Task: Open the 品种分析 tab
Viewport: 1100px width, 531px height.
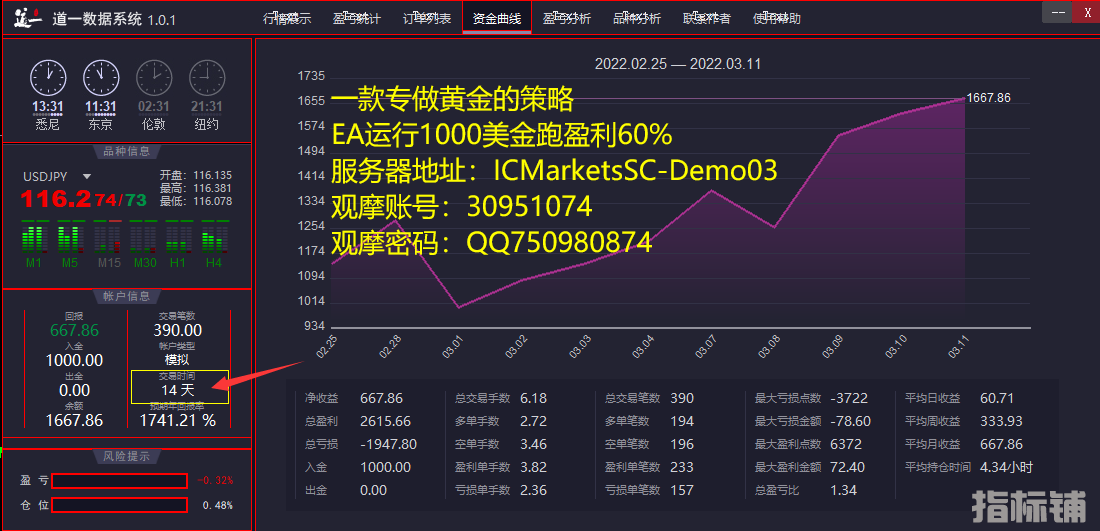Action: (x=636, y=18)
